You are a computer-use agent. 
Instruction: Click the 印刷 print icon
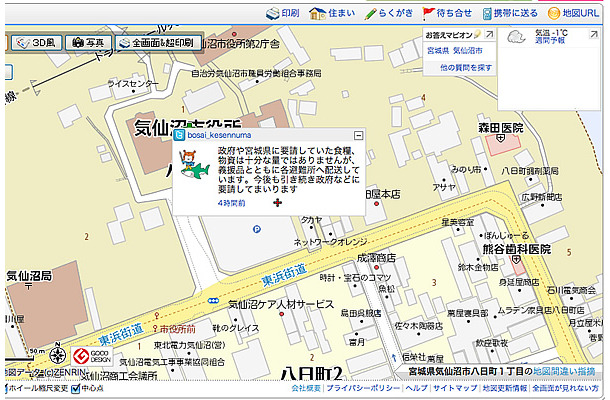coord(273,14)
